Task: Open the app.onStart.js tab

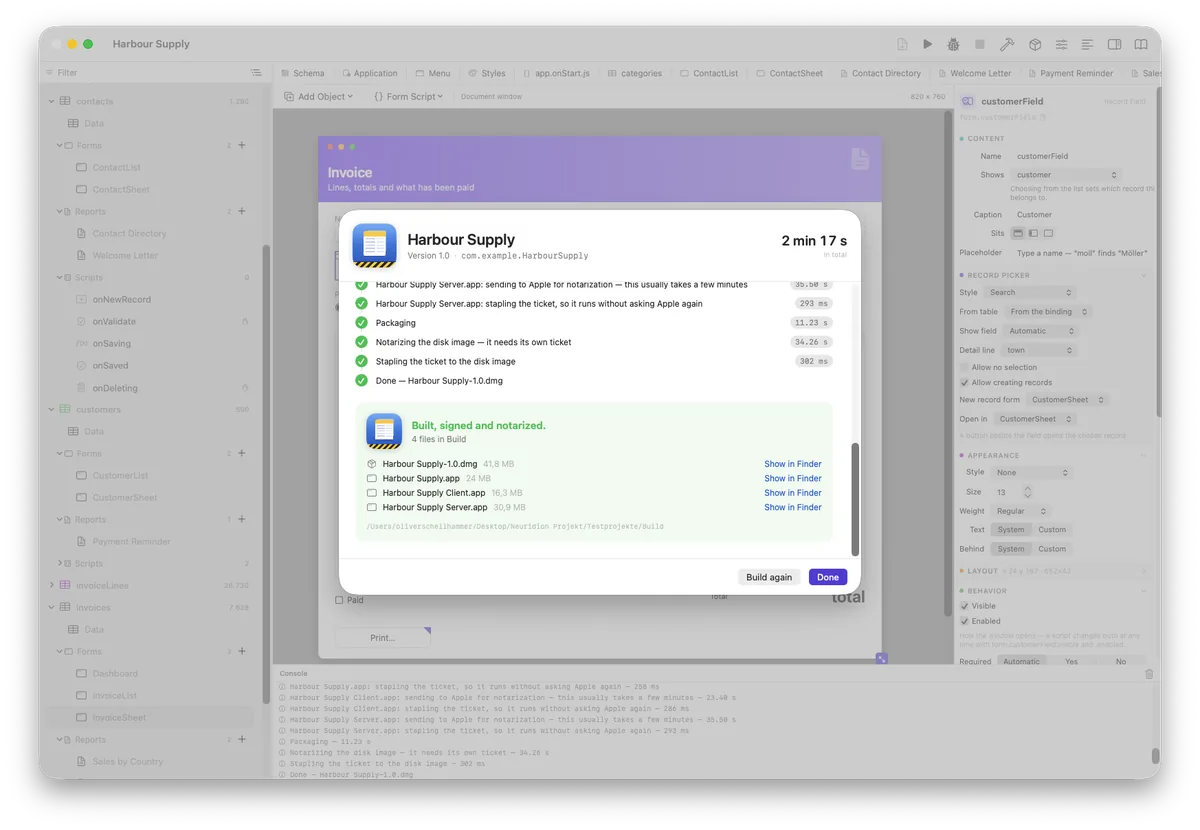Action: (x=557, y=73)
